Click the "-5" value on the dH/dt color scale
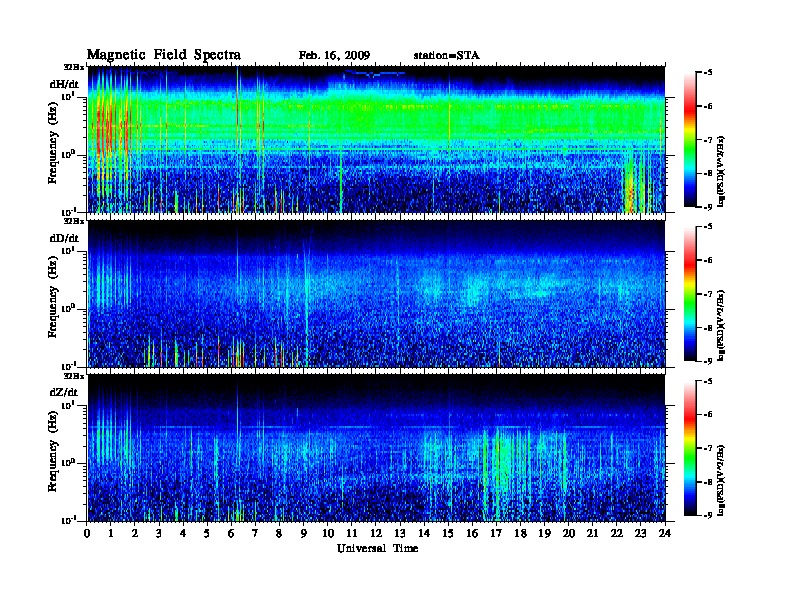Screen dimensions: 792x612 click(x=708, y=73)
